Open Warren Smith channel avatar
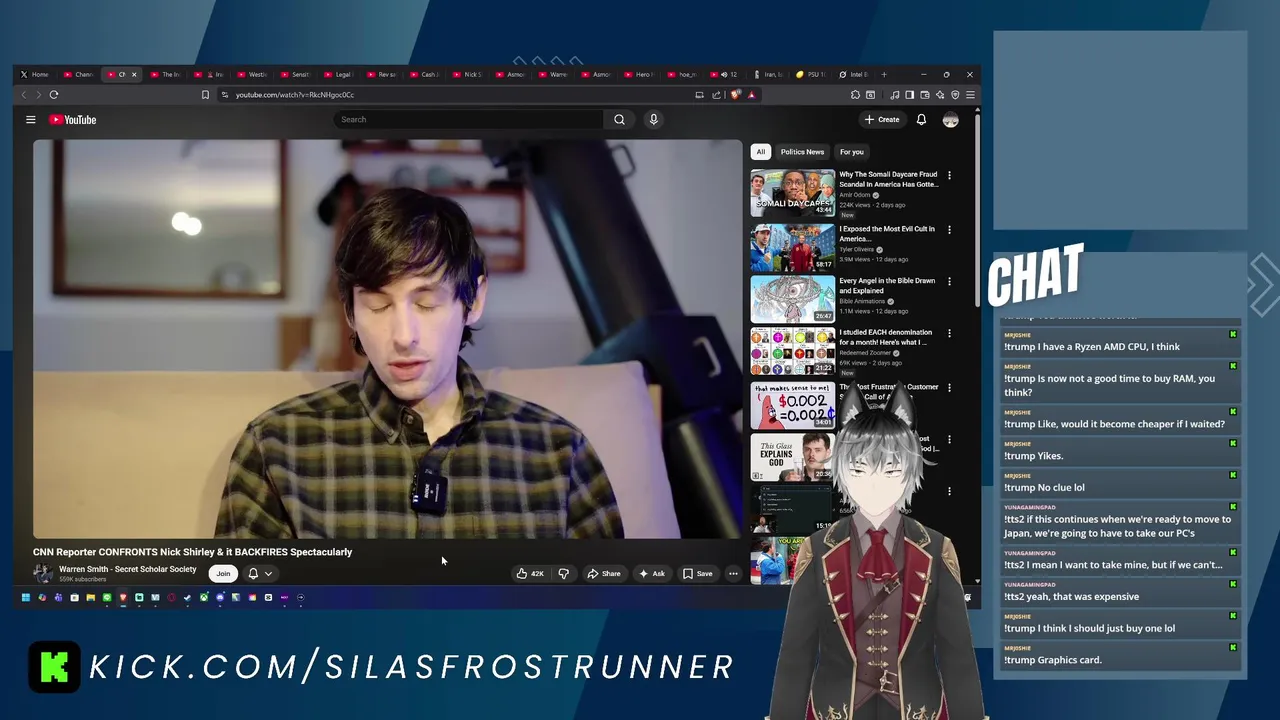The image size is (1280, 720). pyautogui.click(x=43, y=573)
